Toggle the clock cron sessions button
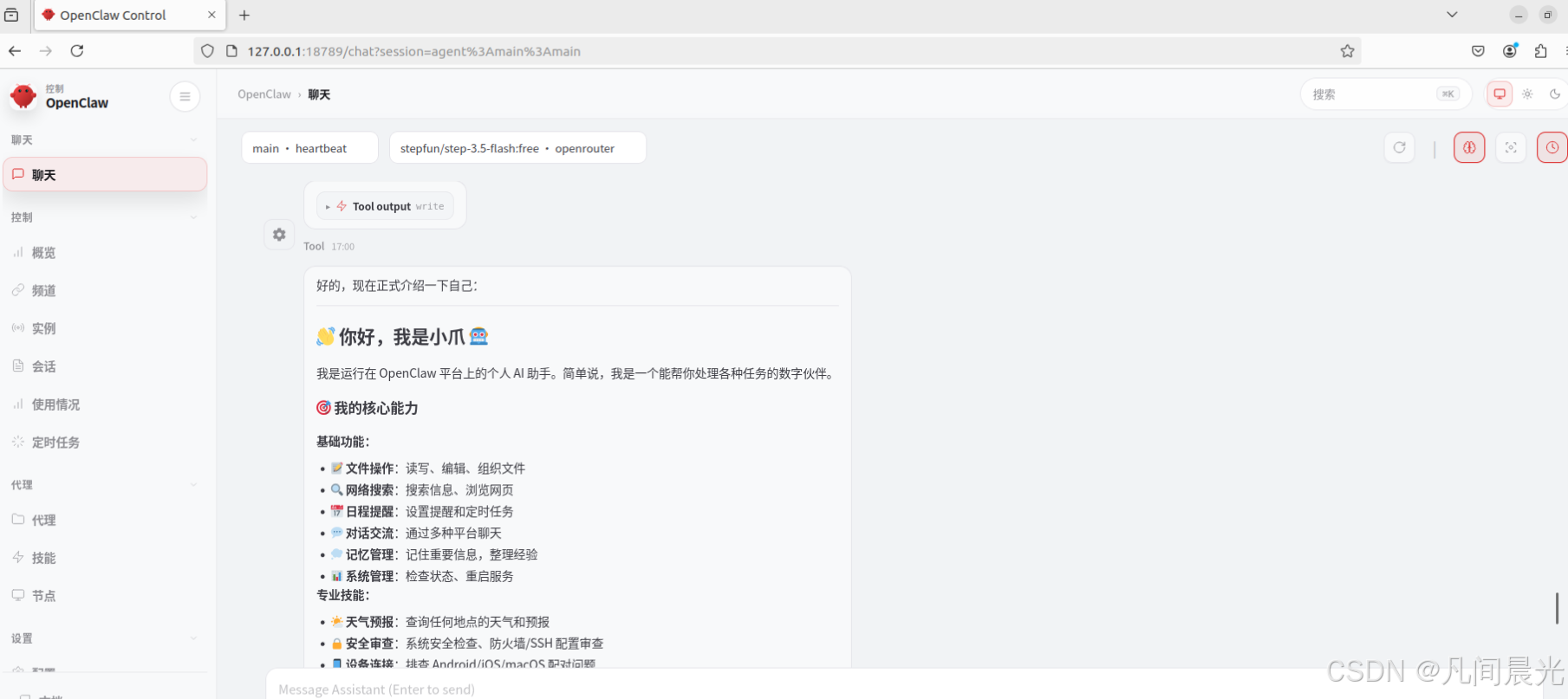The height and width of the screenshot is (699, 1568). click(1552, 147)
